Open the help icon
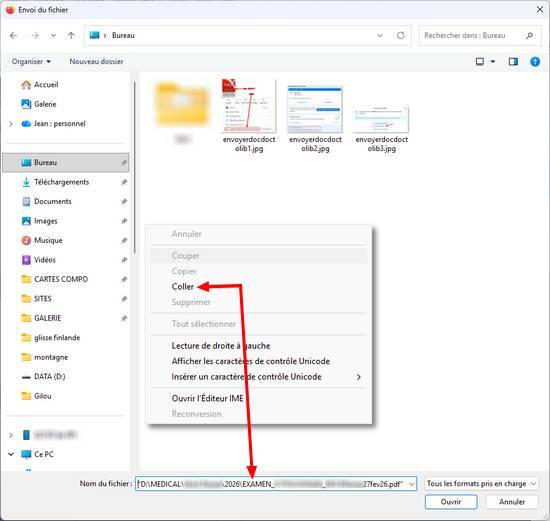The width and height of the screenshot is (550, 521). (x=535, y=62)
